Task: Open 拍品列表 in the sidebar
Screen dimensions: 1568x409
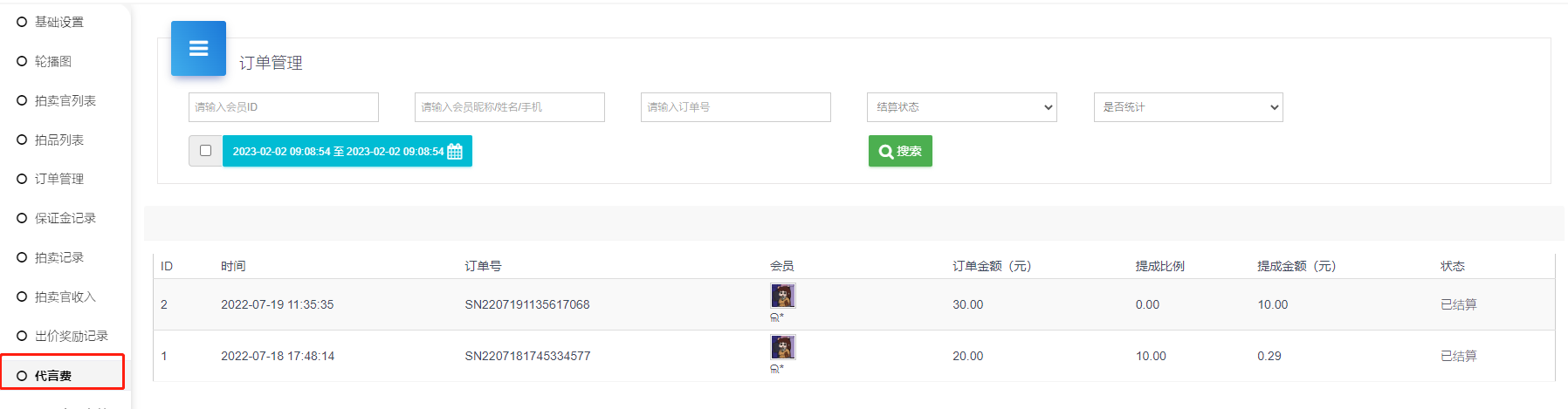Action: click(x=58, y=140)
